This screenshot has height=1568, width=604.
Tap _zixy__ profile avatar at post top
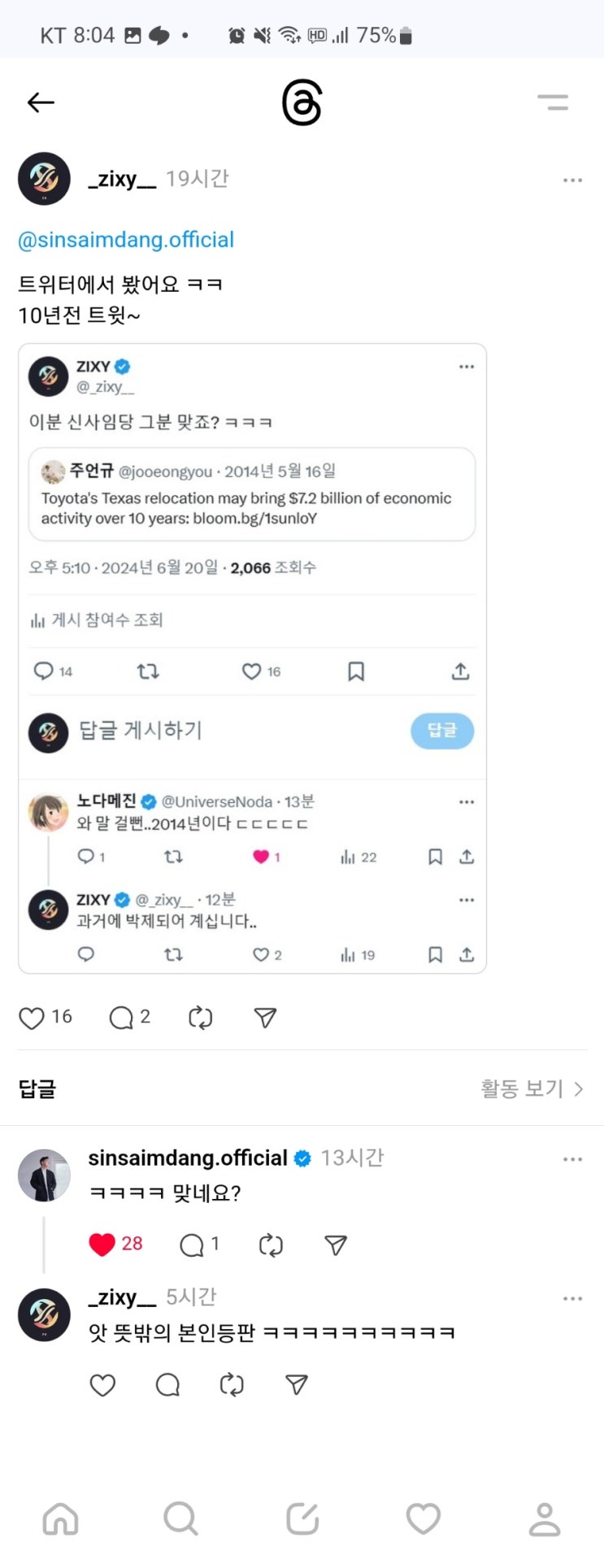click(44, 179)
